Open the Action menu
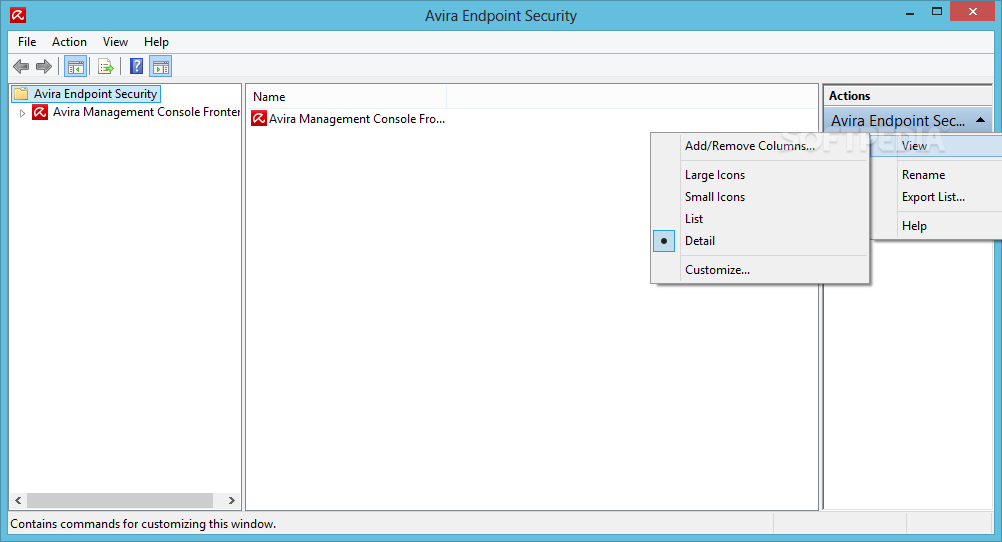This screenshot has height=542, width=1002. pos(69,42)
